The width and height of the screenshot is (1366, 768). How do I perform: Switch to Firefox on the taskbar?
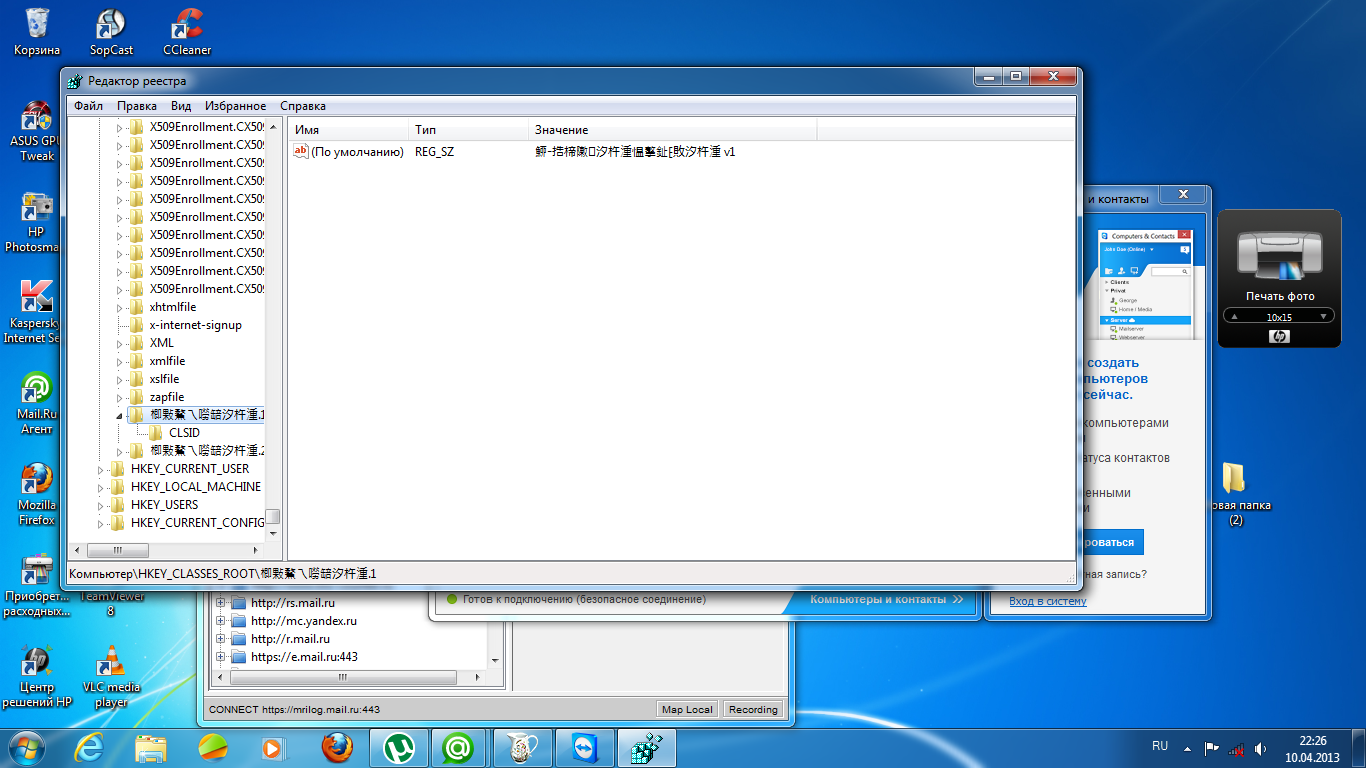pos(338,747)
